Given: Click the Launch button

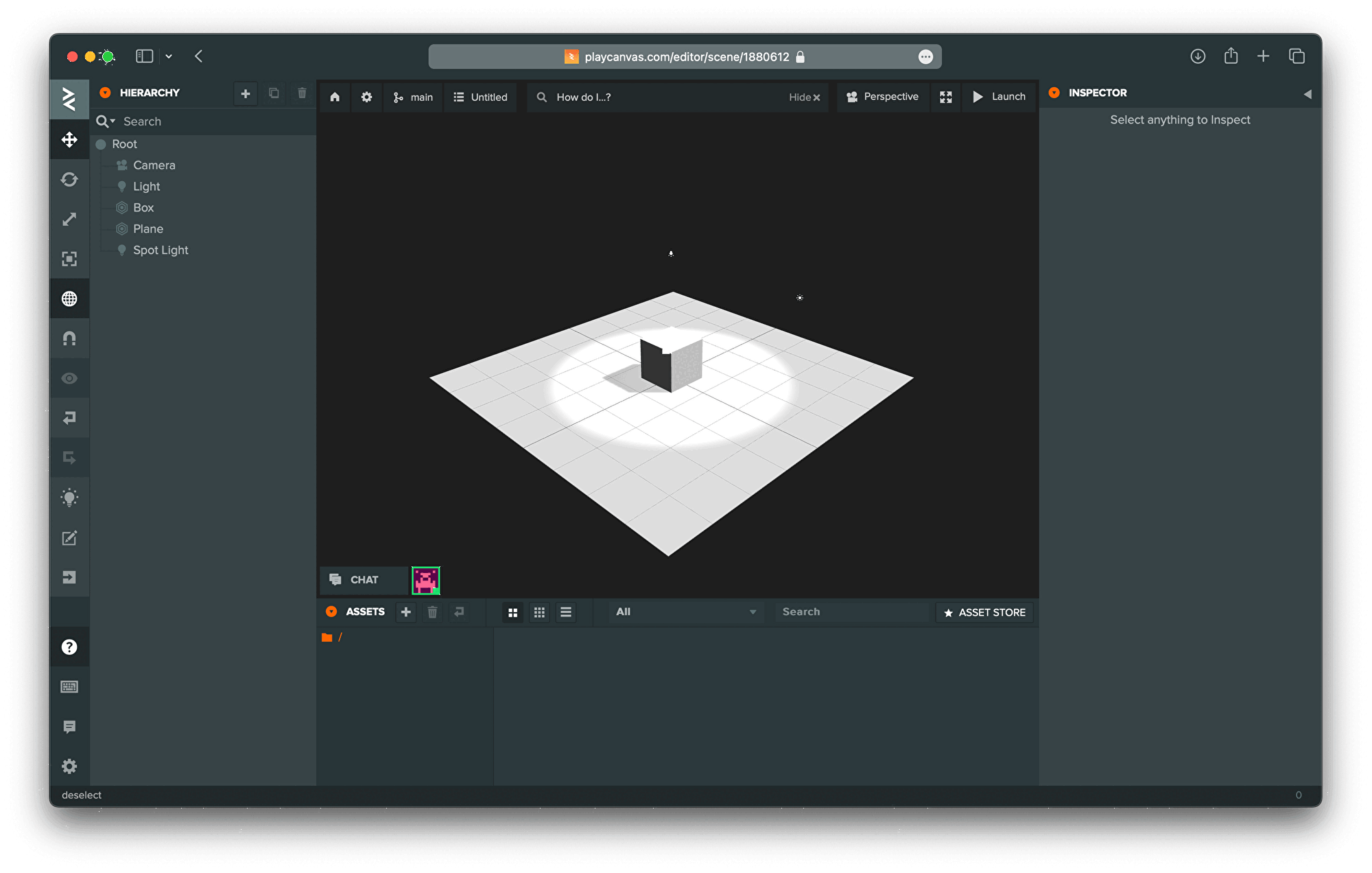Looking at the screenshot, I should [x=1000, y=97].
